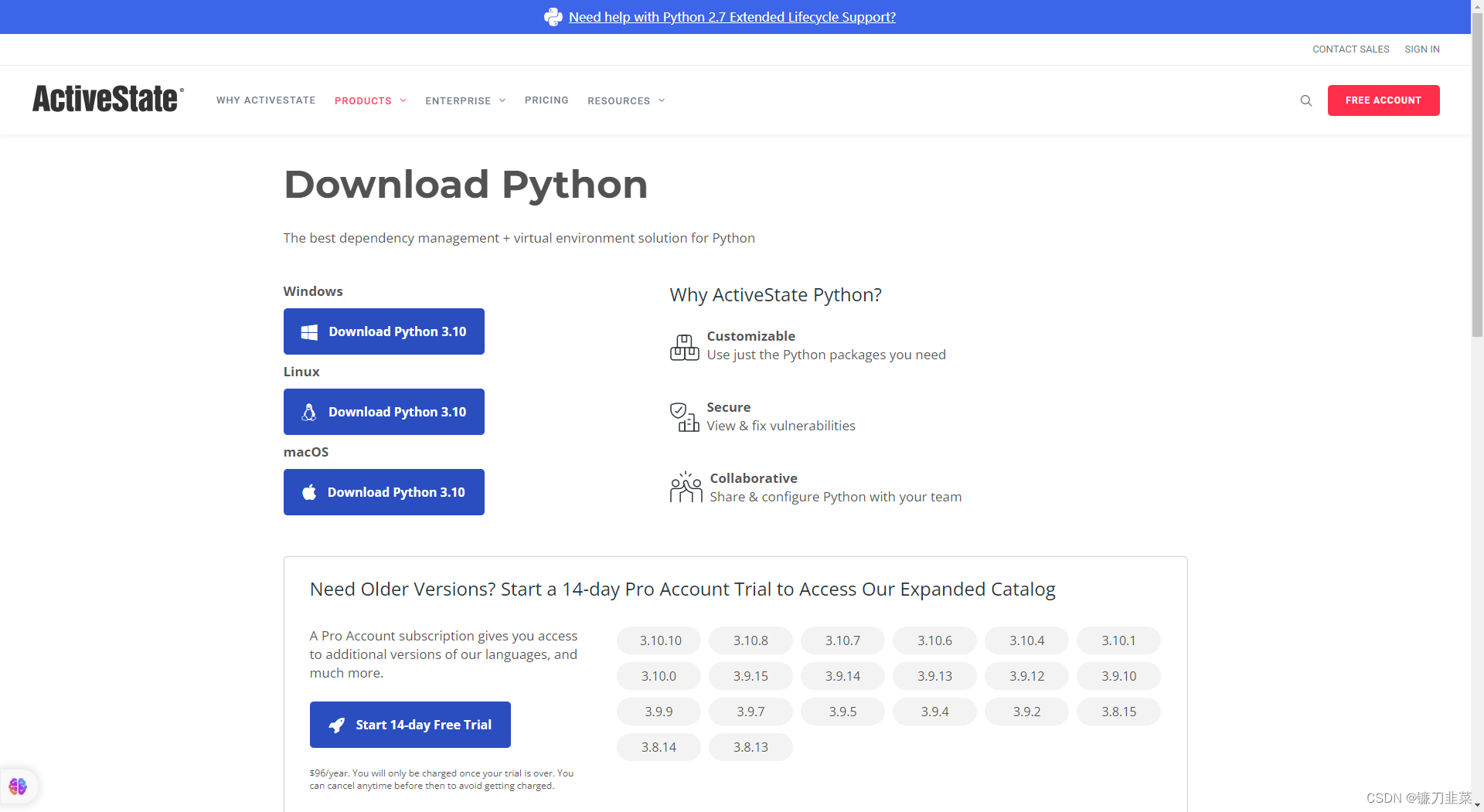
Task: Expand the Products menu chevron
Action: click(403, 100)
